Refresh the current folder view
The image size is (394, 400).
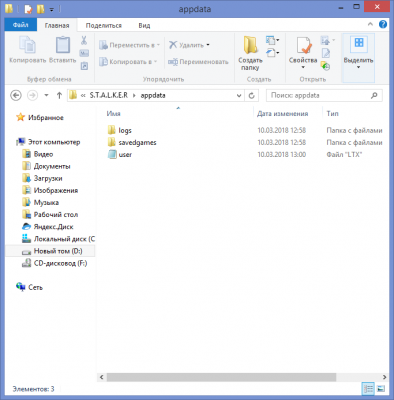click(x=252, y=96)
